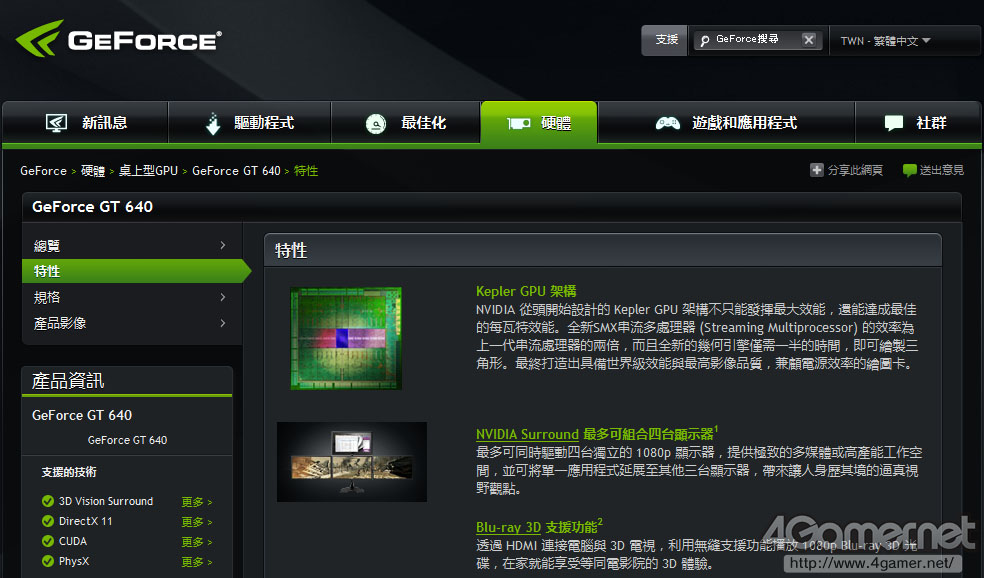Click the 3D Vision Surround text

pos(106,501)
